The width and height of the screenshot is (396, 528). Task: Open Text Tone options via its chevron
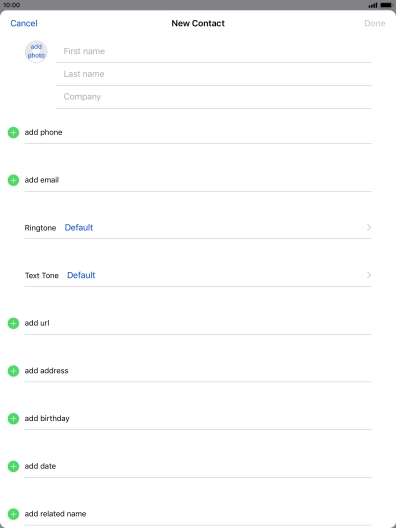click(x=369, y=275)
